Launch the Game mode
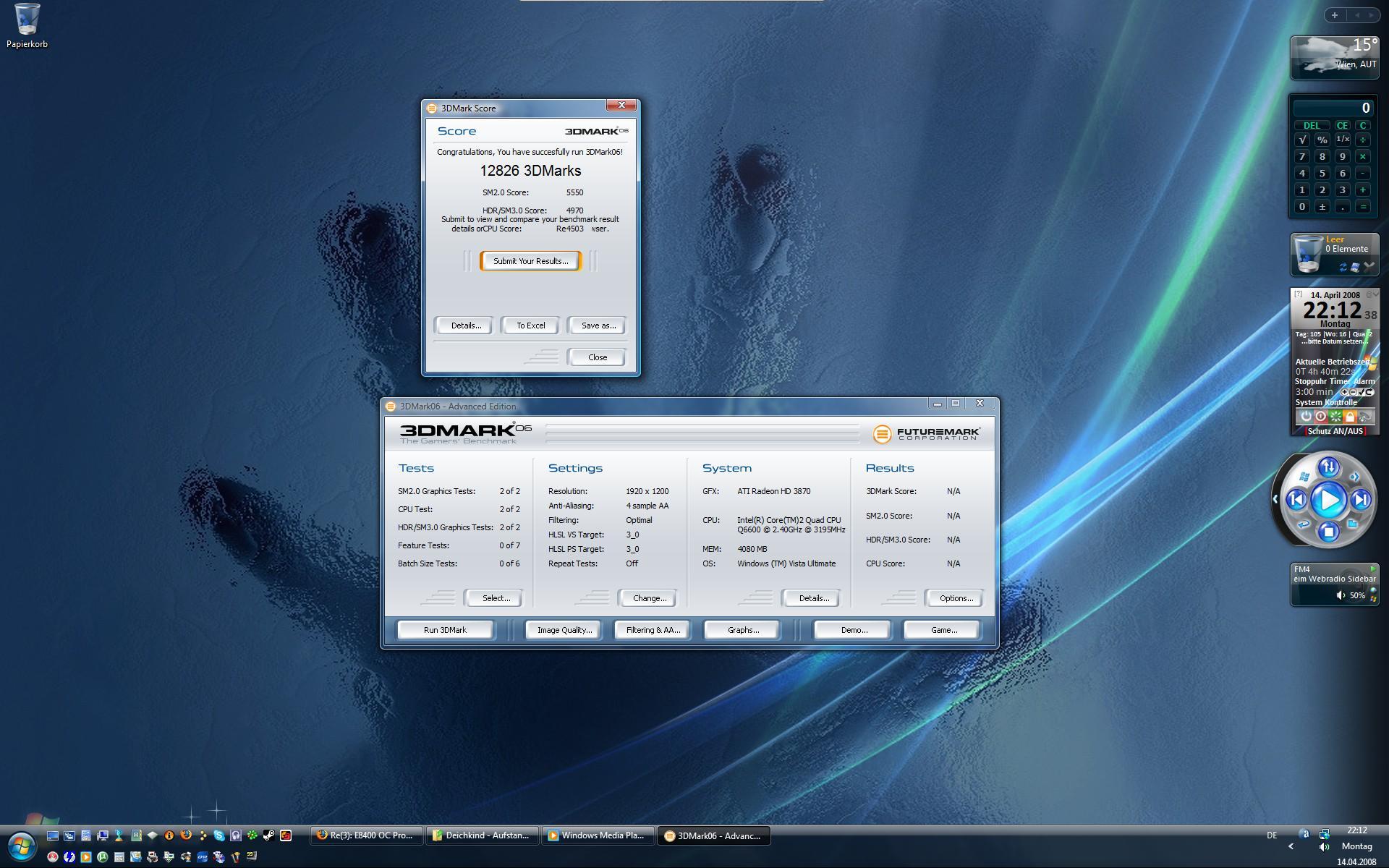This screenshot has width=1389, height=868. click(943, 630)
